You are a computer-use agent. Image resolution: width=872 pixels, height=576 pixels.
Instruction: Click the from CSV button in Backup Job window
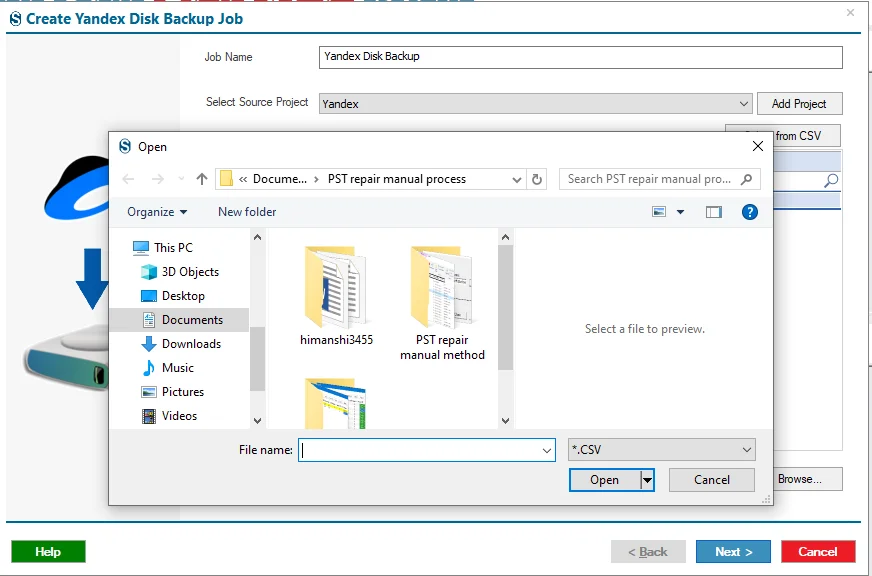tap(806, 136)
